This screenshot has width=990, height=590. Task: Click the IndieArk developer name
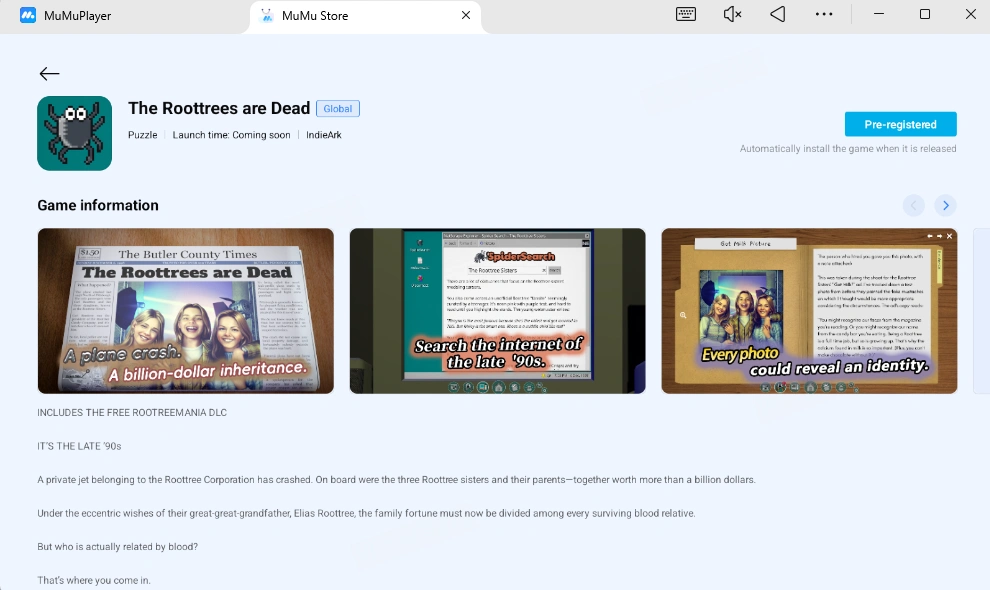tap(324, 135)
